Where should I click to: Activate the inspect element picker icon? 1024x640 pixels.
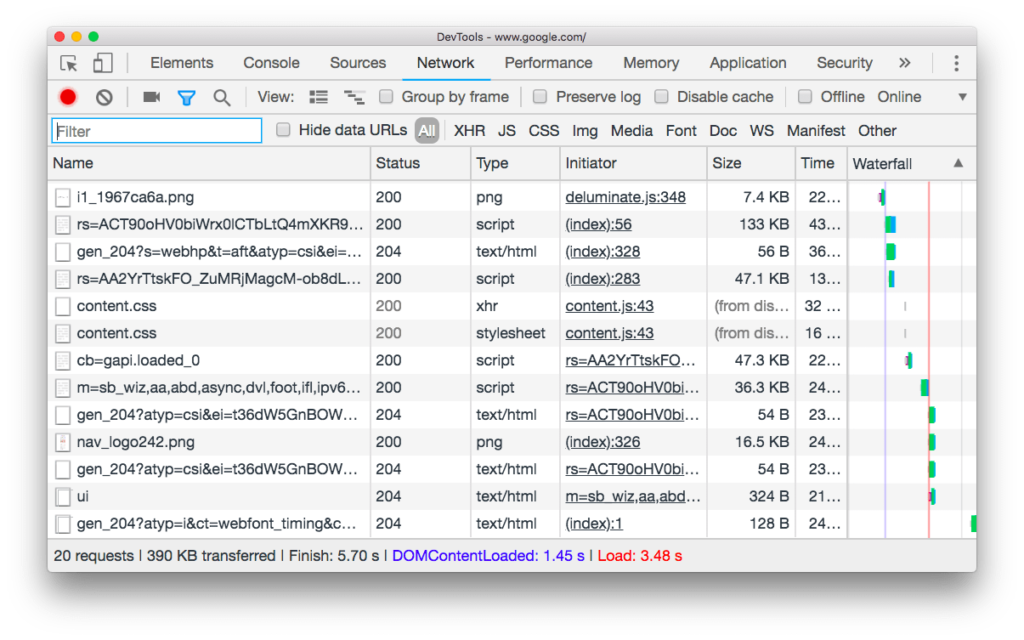point(69,63)
